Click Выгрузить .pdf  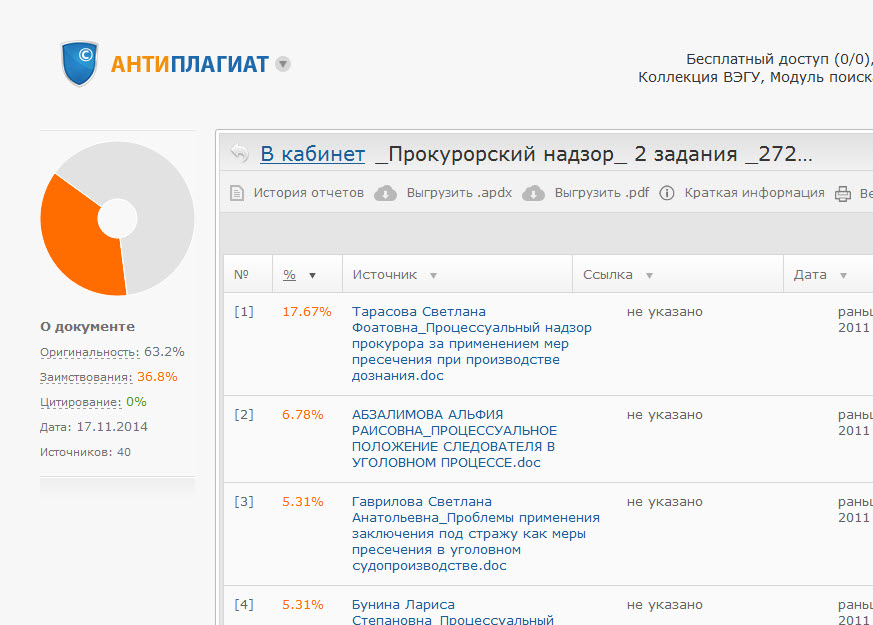pos(602,193)
